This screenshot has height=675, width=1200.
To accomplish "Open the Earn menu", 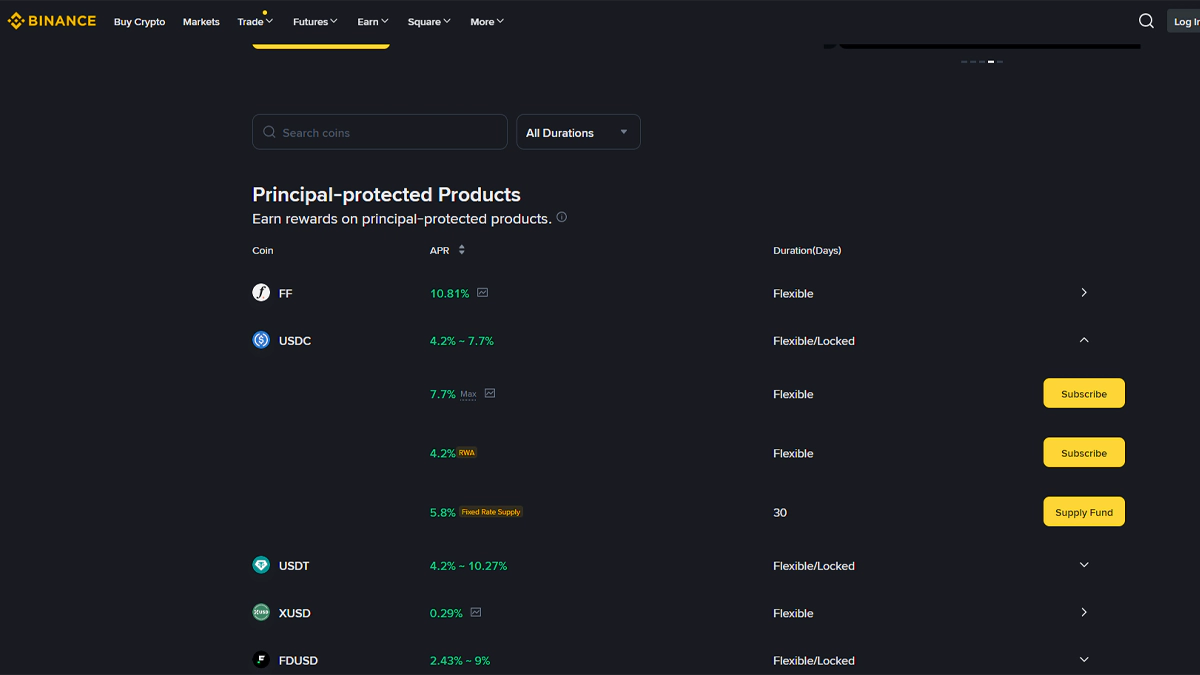I will pyautogui.click(x=373, y=22).
